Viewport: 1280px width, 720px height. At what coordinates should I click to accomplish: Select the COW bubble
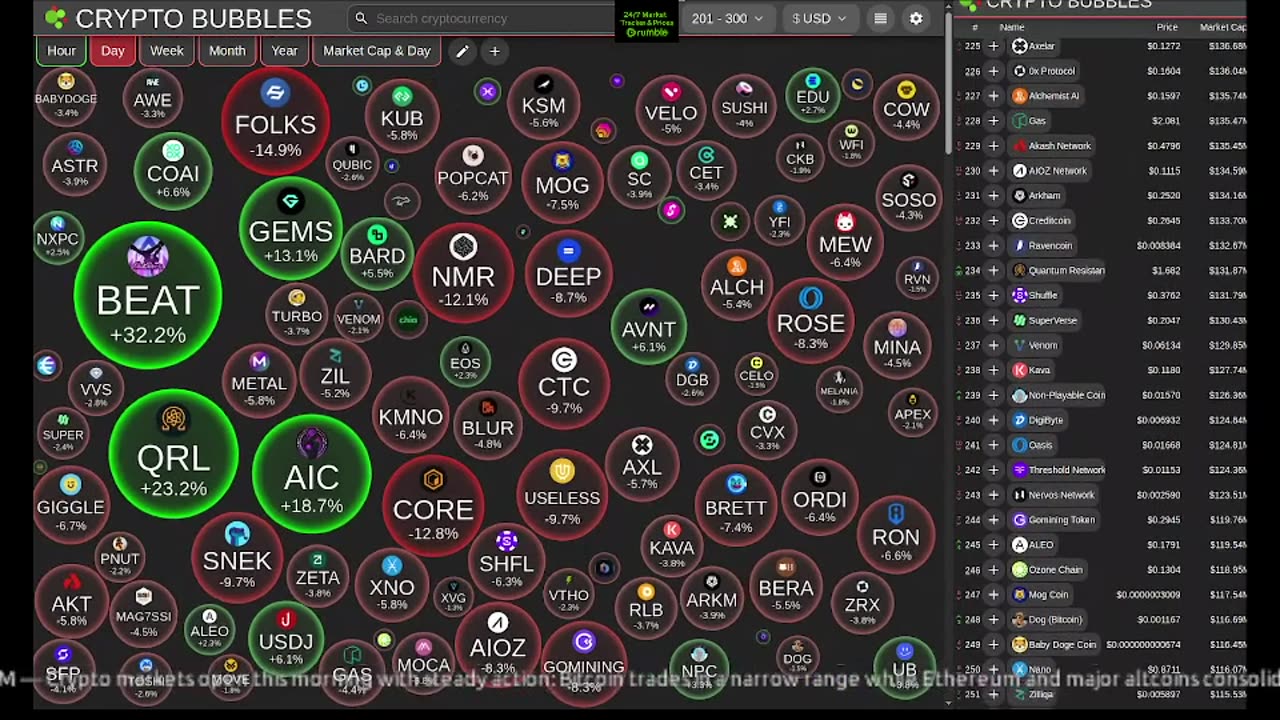906,108
